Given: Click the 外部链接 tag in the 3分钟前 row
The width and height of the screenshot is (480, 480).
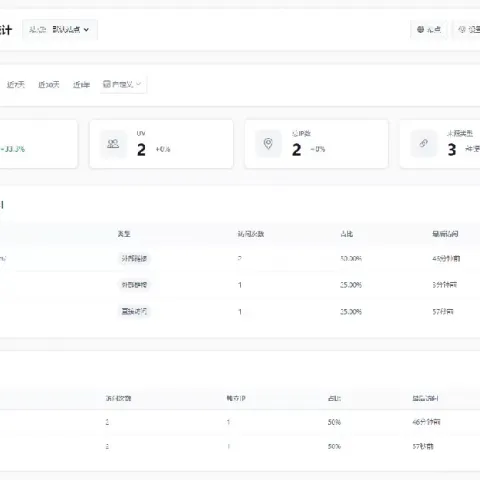Looking at the screenshot, I should coord(134,285).
